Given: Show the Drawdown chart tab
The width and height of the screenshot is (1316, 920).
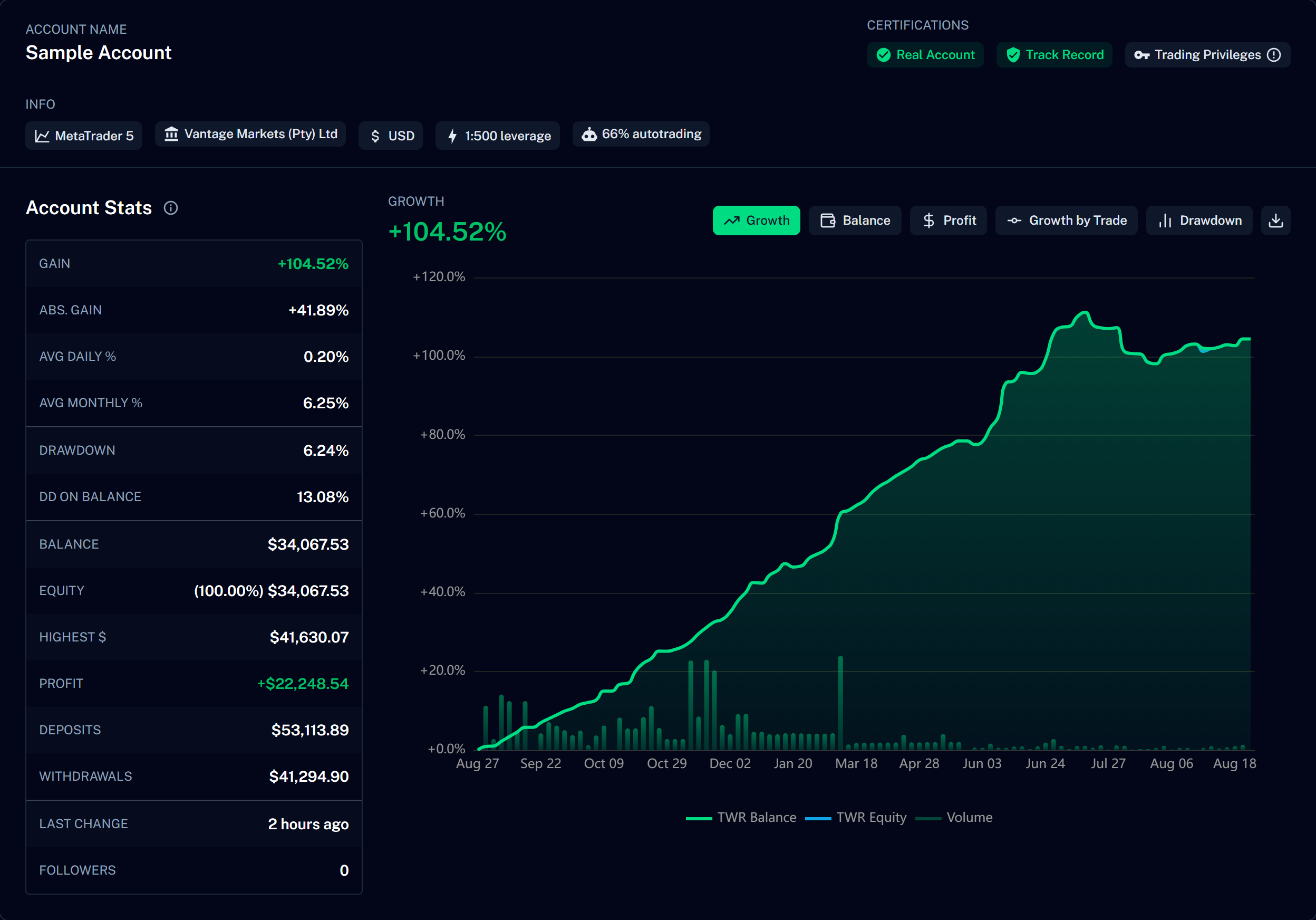Looking at the screenshot, I should tap(1199, 221).
